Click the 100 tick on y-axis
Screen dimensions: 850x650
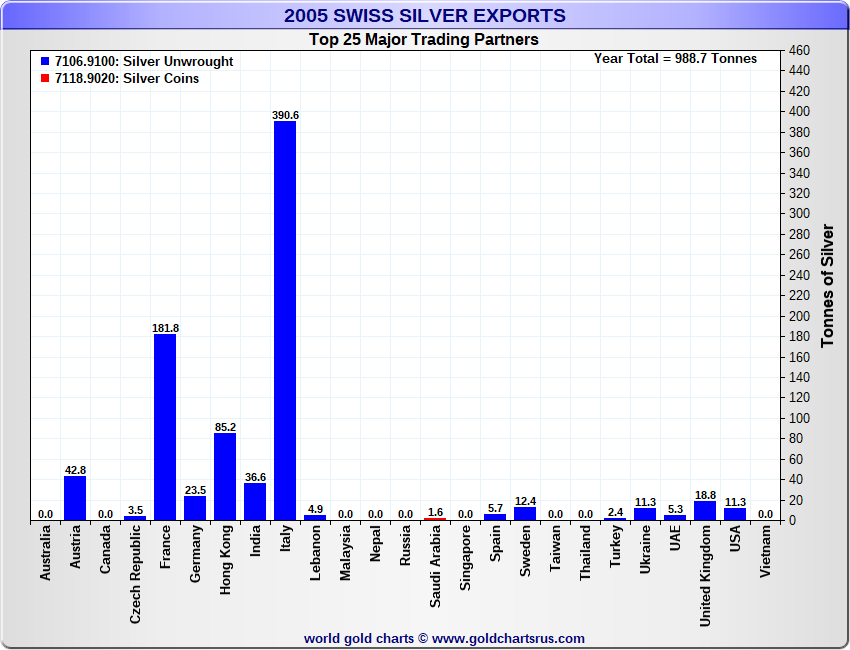click(x=799, y=419)
